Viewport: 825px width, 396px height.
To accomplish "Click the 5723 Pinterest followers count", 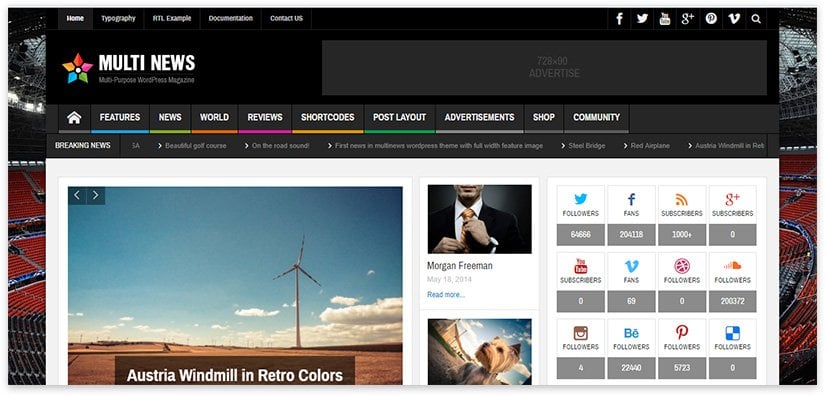I will coord(682,368).
